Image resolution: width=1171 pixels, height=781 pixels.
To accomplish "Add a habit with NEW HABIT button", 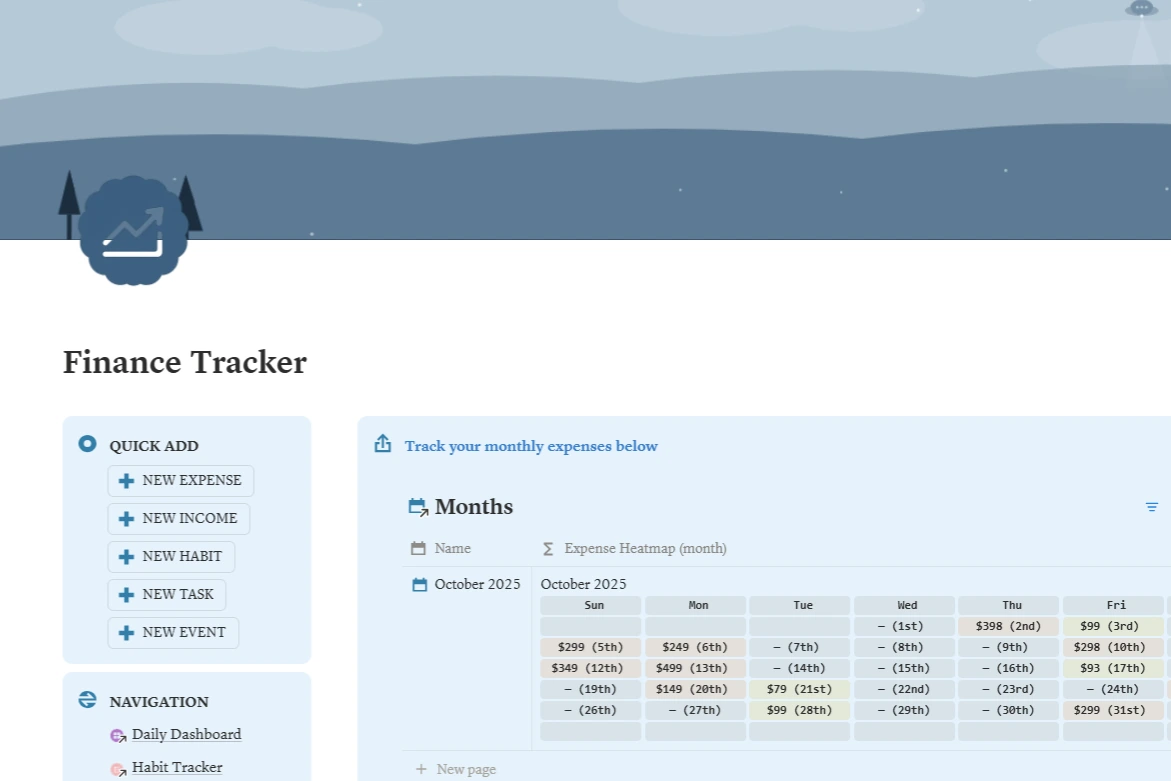I will (x=171, y=556).
